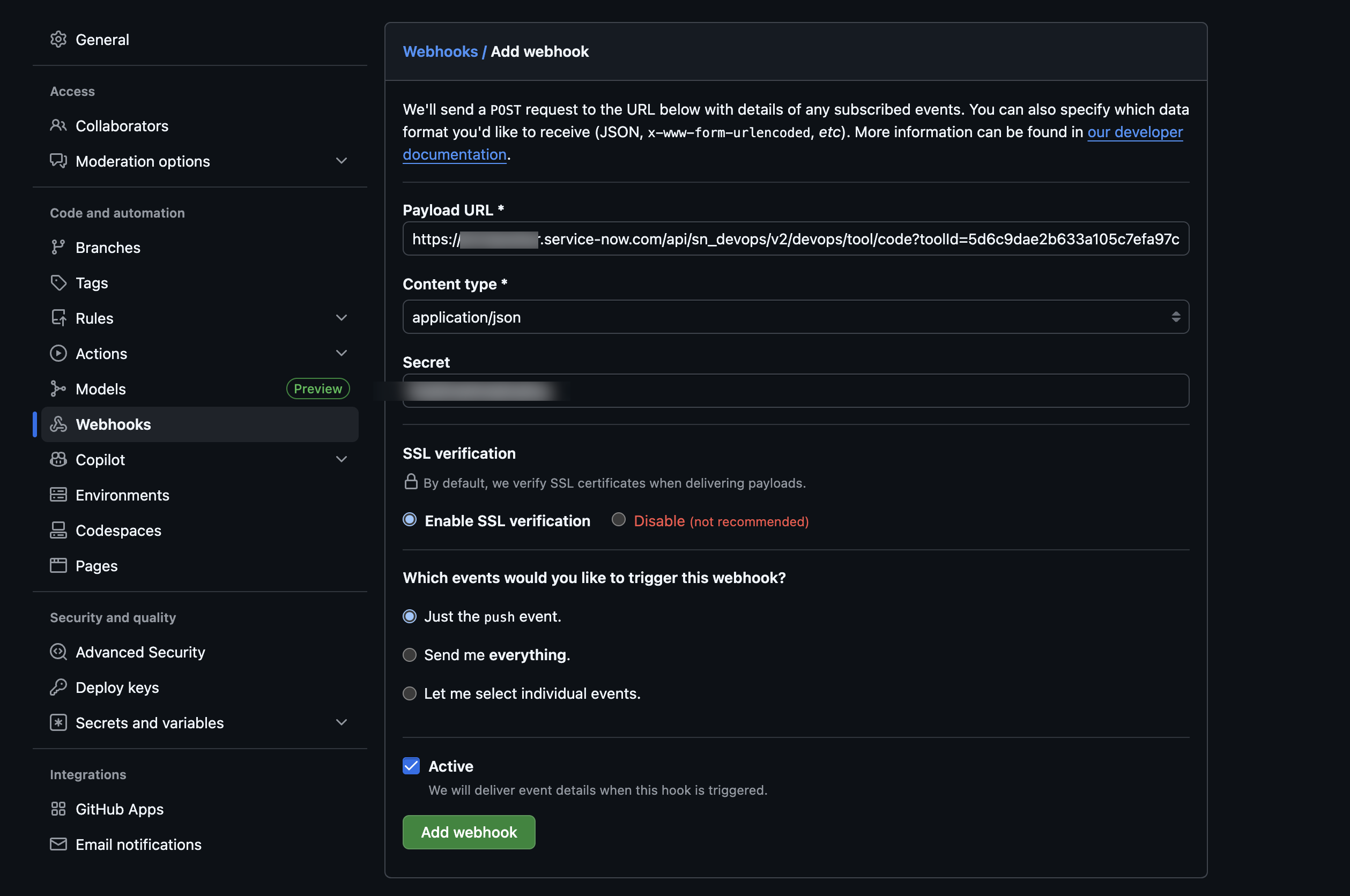Expand Secrets and variables chevron

tap(342, 723)
